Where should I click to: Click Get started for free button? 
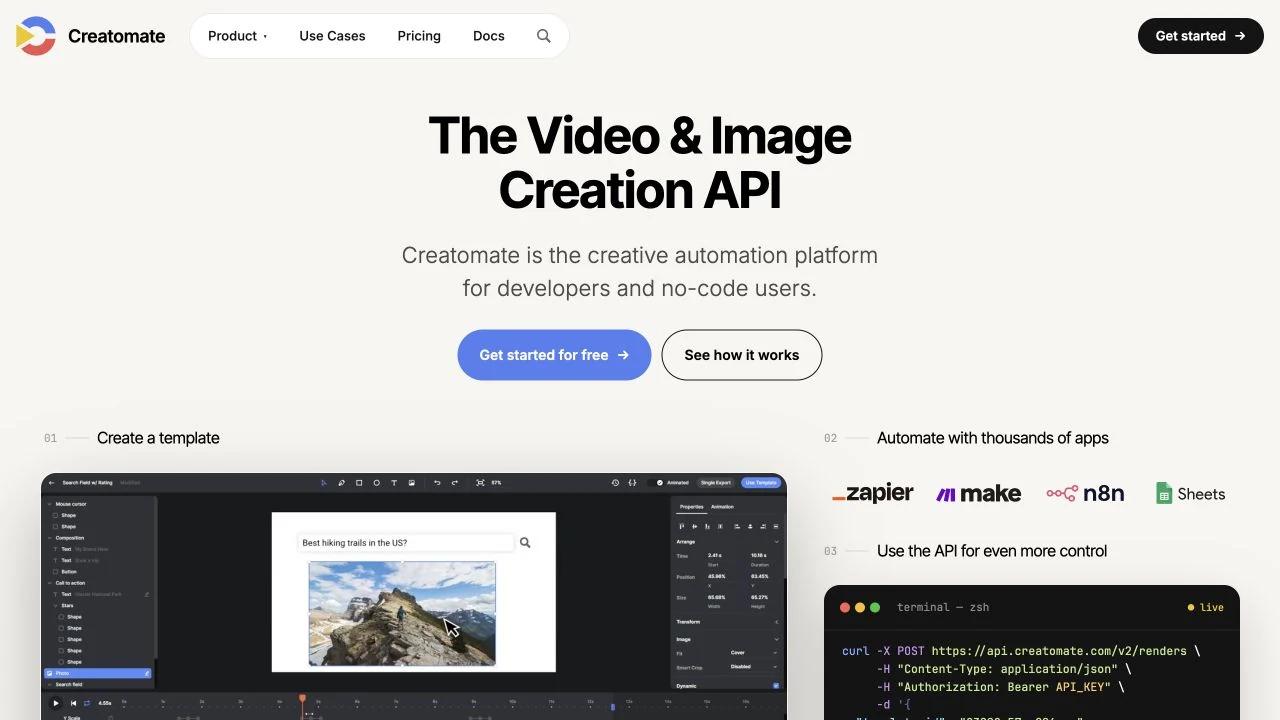coord(554,355)
